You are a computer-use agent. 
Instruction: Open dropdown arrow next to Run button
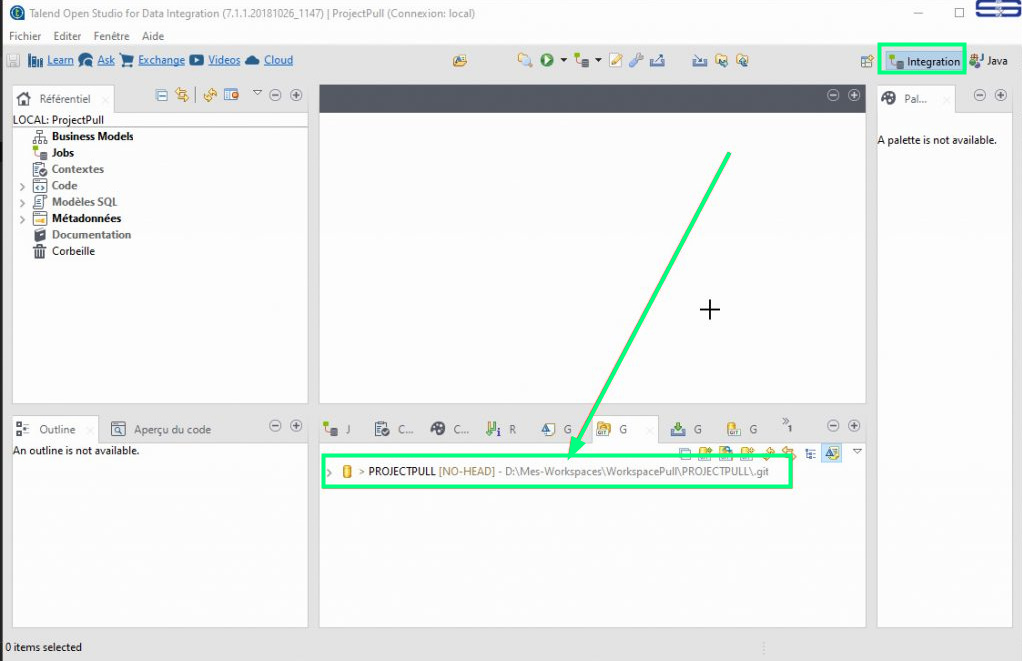(563, 61)
